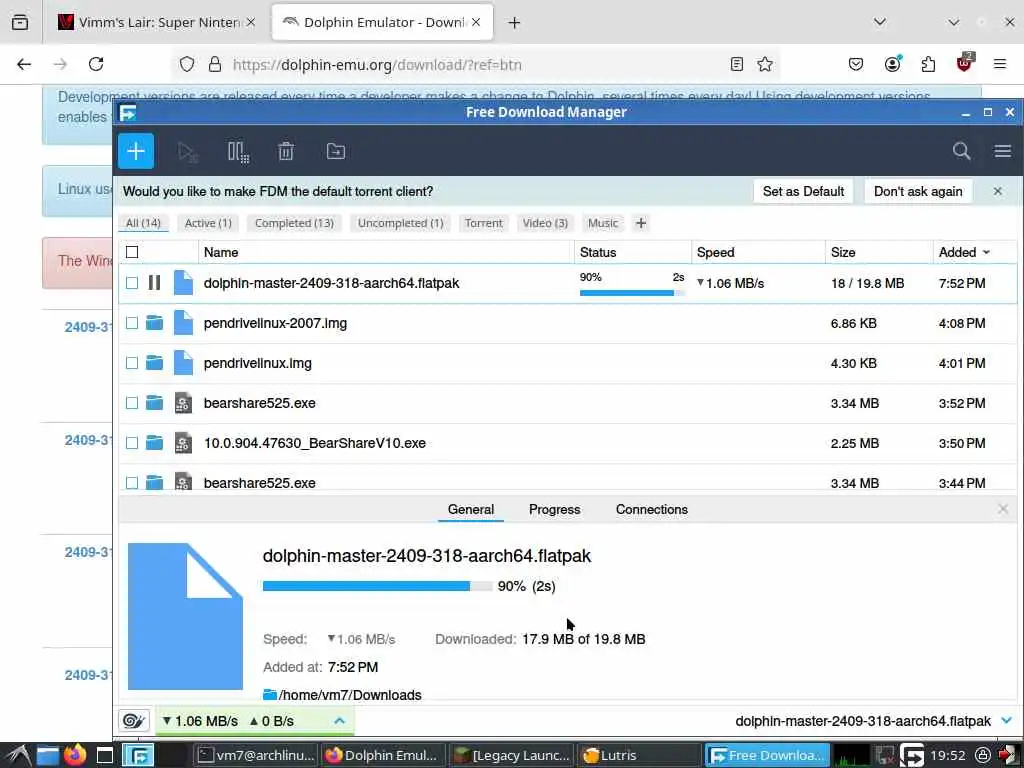
Task: Open Legacy Launcher from taskbar
Action: [513, 756]
